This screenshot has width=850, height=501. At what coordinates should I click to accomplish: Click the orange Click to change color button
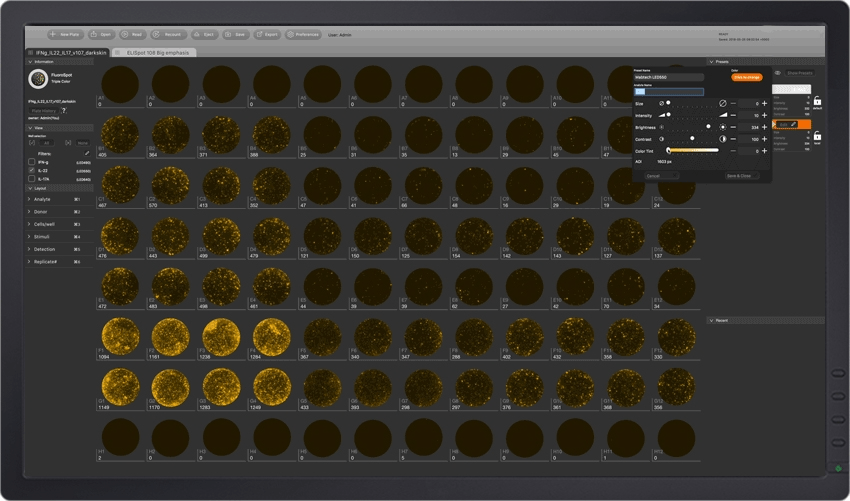[747, 76]
